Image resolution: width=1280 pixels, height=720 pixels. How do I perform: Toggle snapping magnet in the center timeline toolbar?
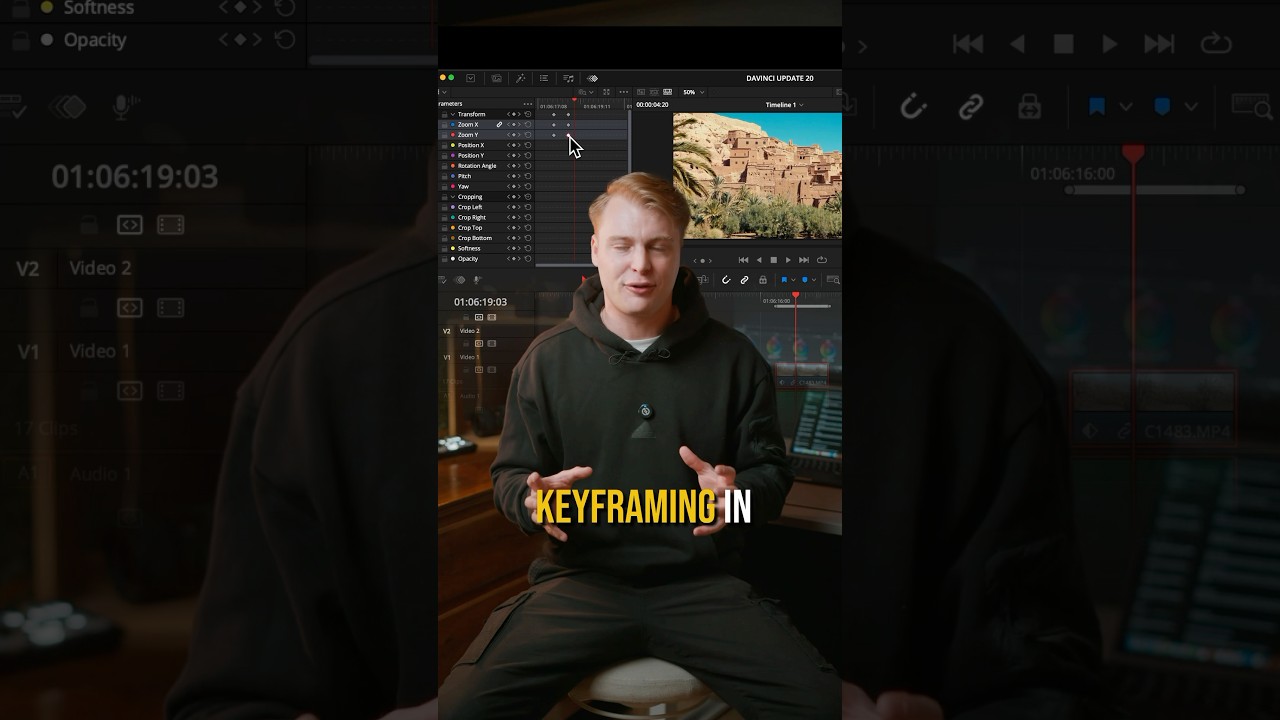coord(726,280)
